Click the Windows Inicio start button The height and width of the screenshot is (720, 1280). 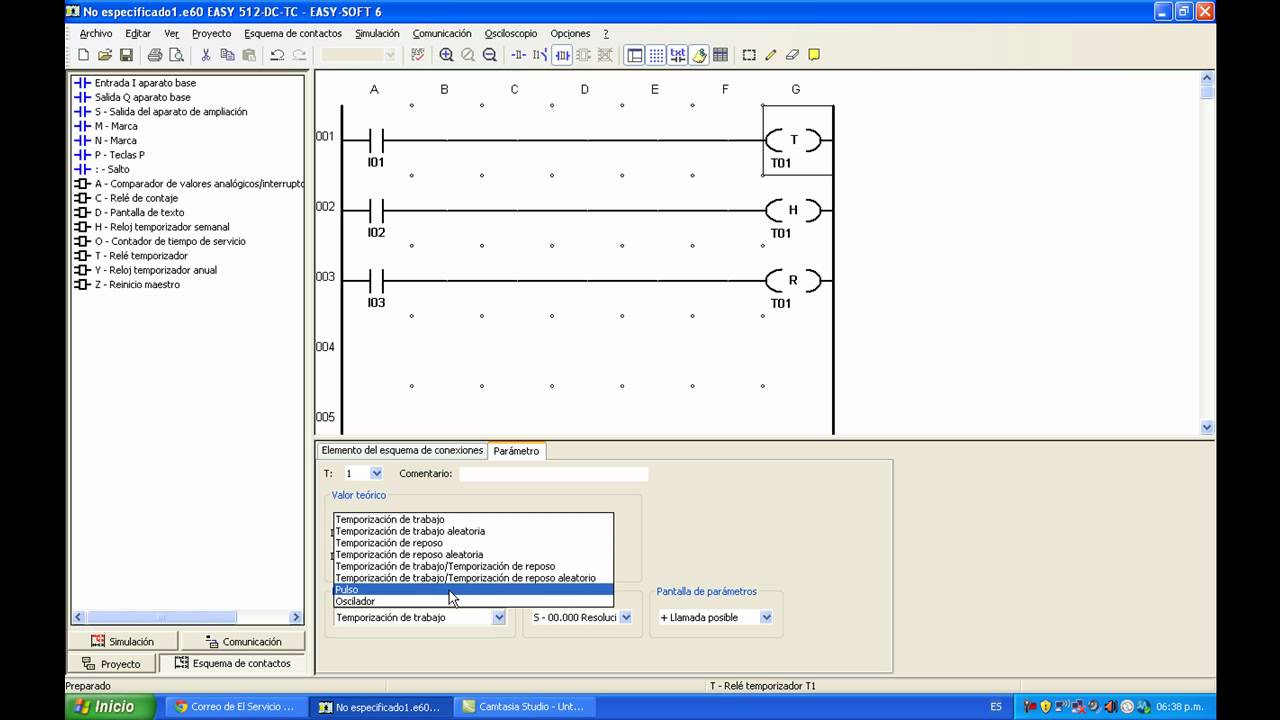pyautogui.click(x=110, y=706)
